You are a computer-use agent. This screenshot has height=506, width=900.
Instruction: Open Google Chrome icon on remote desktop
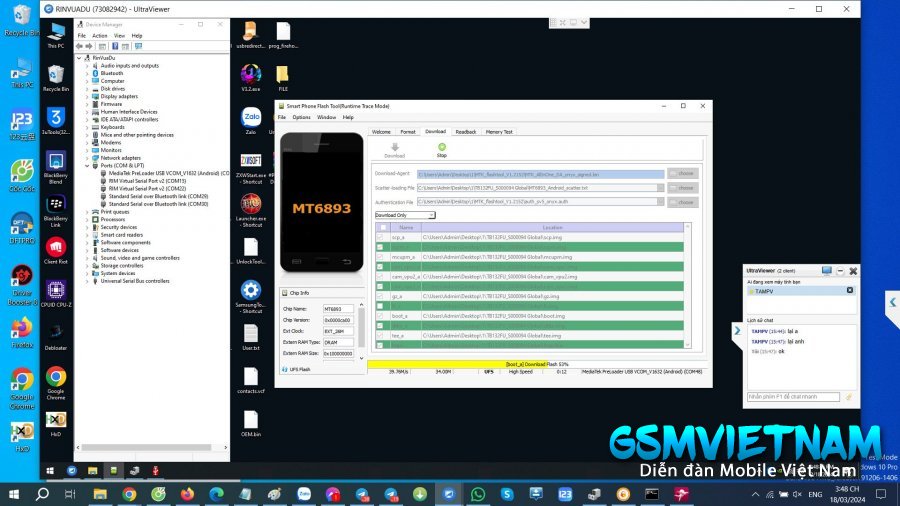point(56,383)
